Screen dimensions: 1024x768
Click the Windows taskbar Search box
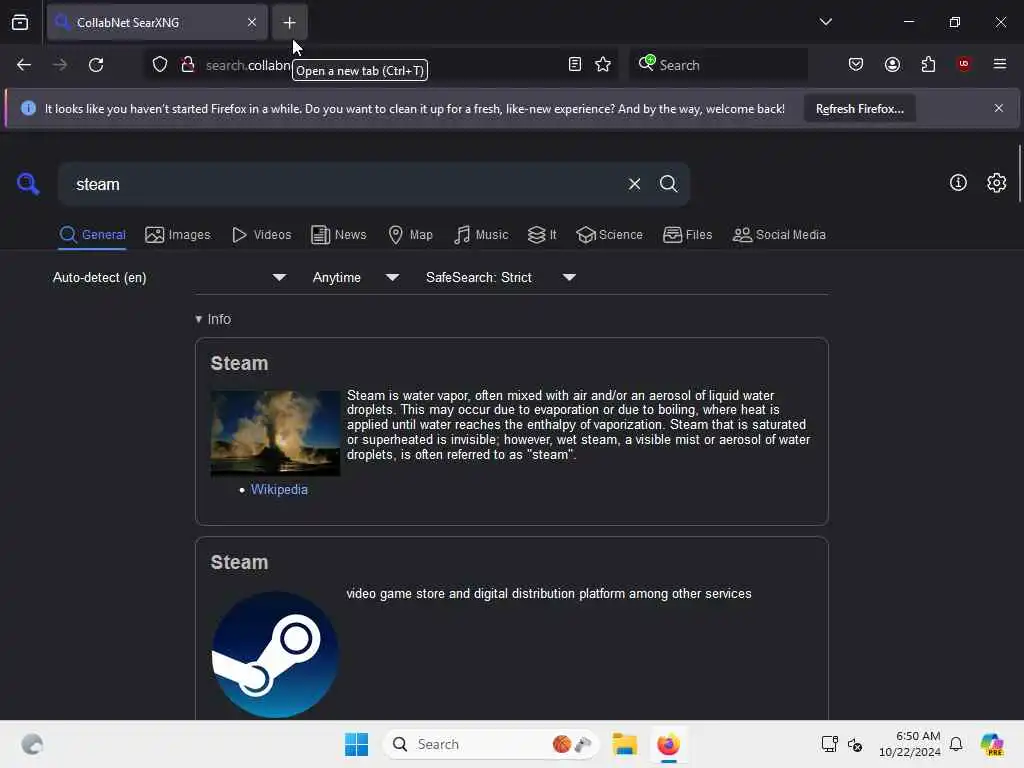(x=490, y=744)
